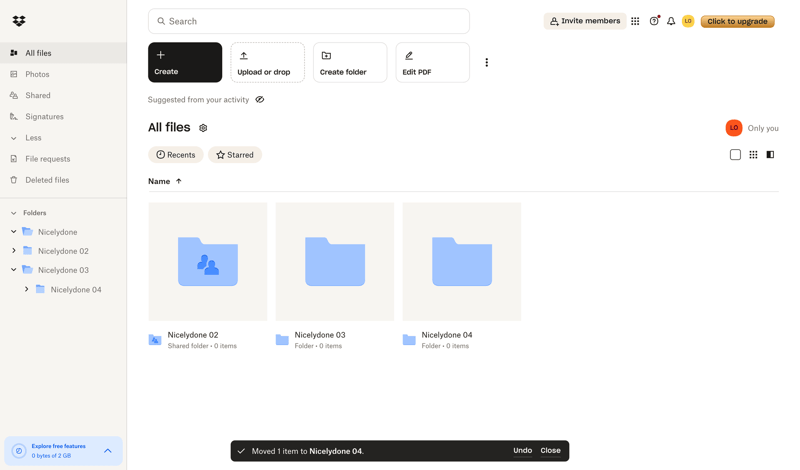
Task: Click the orange LO member avatar
Action: [x=734, y=128]
